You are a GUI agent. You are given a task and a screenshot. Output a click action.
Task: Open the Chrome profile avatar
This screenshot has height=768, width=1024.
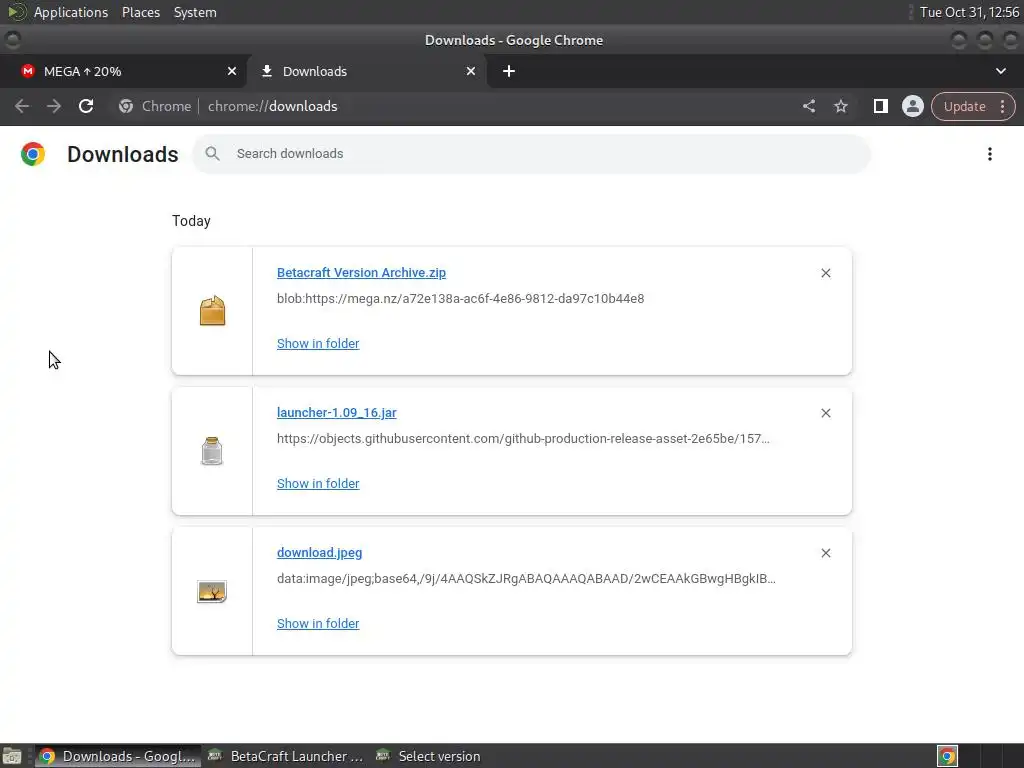(912, 106)
